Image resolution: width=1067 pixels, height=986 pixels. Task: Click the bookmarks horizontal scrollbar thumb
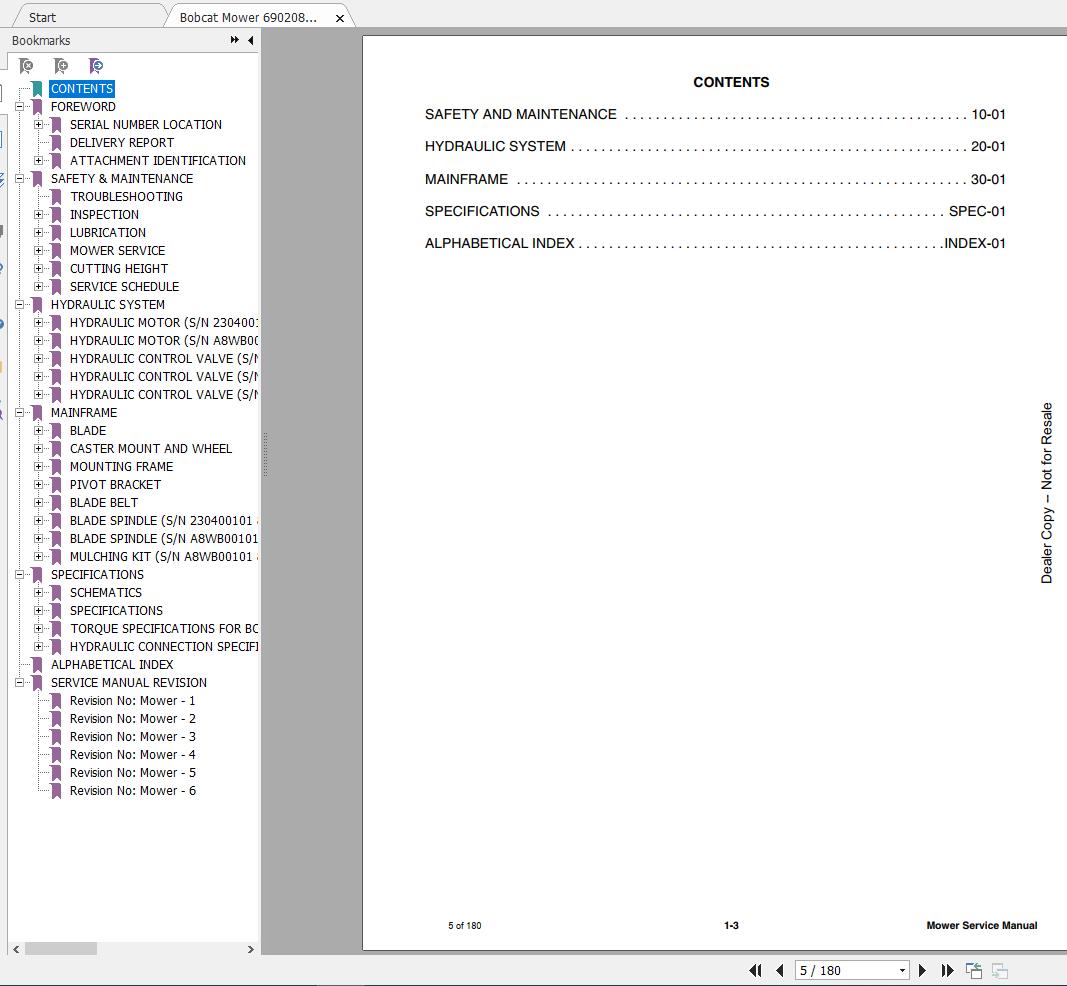coord(61,949)
